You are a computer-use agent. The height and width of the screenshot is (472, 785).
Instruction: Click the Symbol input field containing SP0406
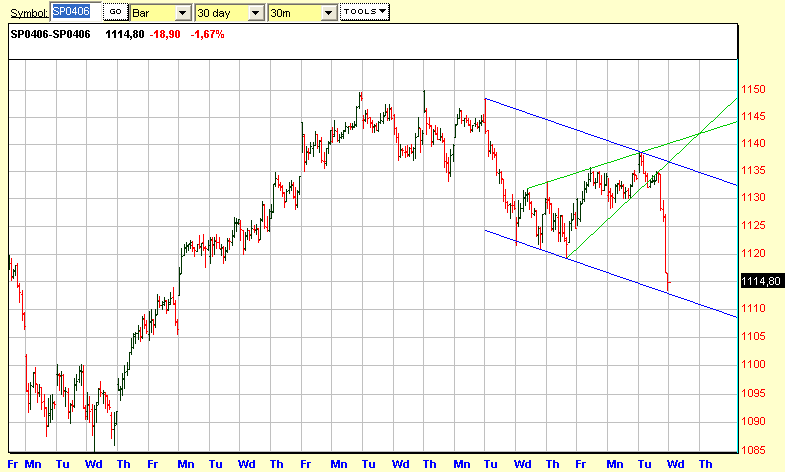point(76,12)
